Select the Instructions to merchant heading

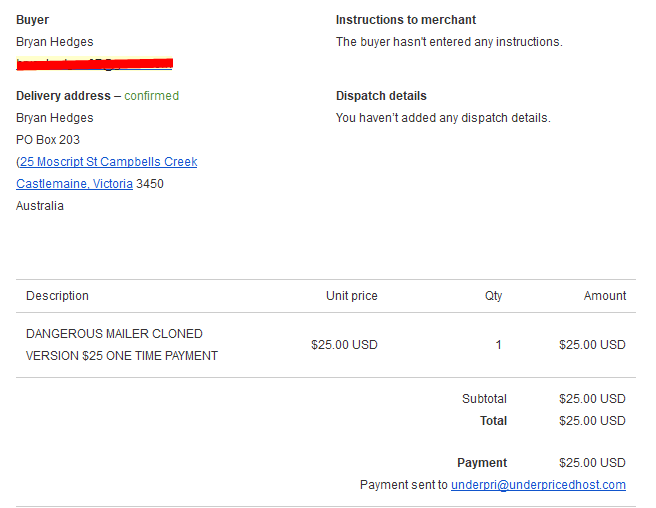[405, 20]
